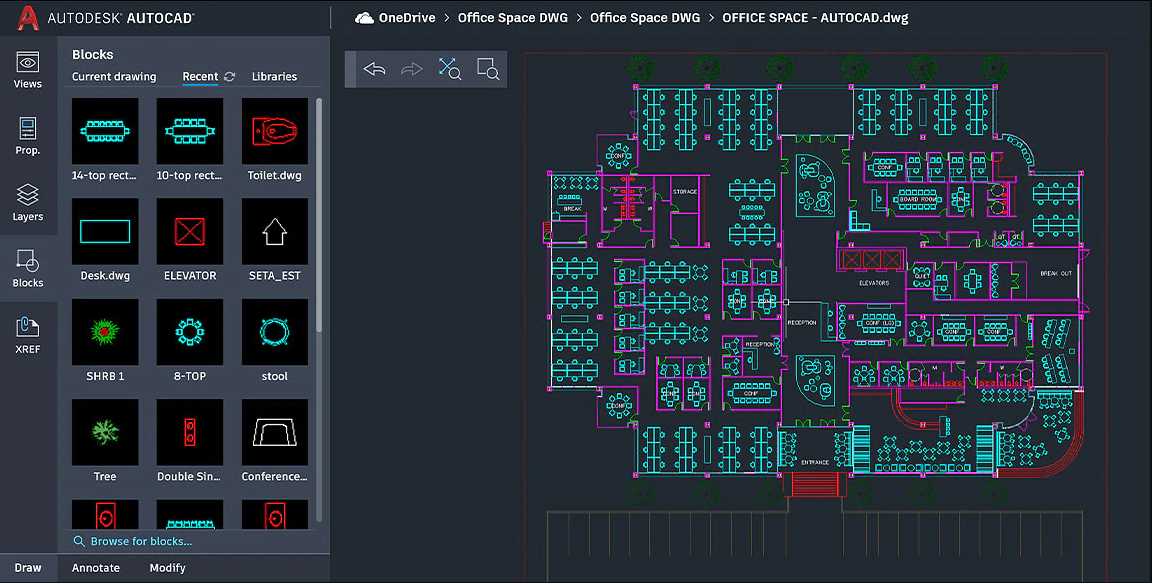Select the Tree block thumbnail

[x=105, y=432]
